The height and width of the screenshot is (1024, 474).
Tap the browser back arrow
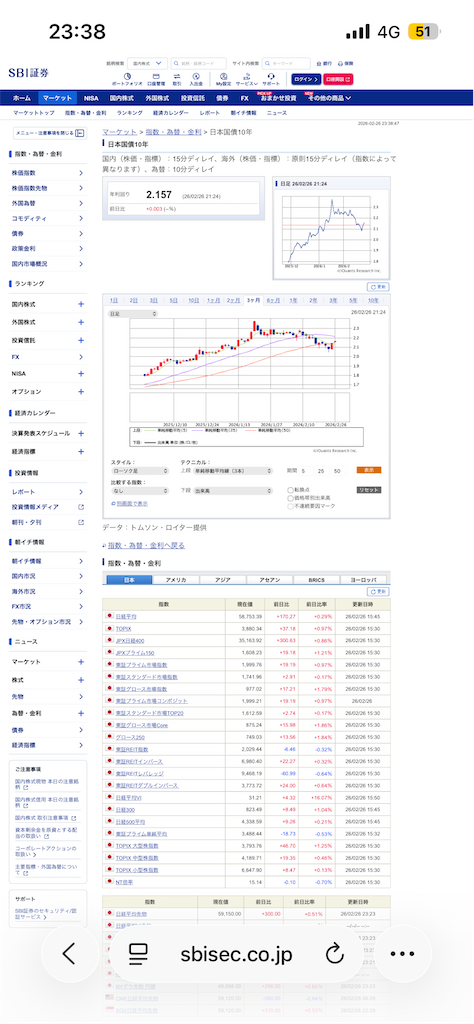coord(69,954)
